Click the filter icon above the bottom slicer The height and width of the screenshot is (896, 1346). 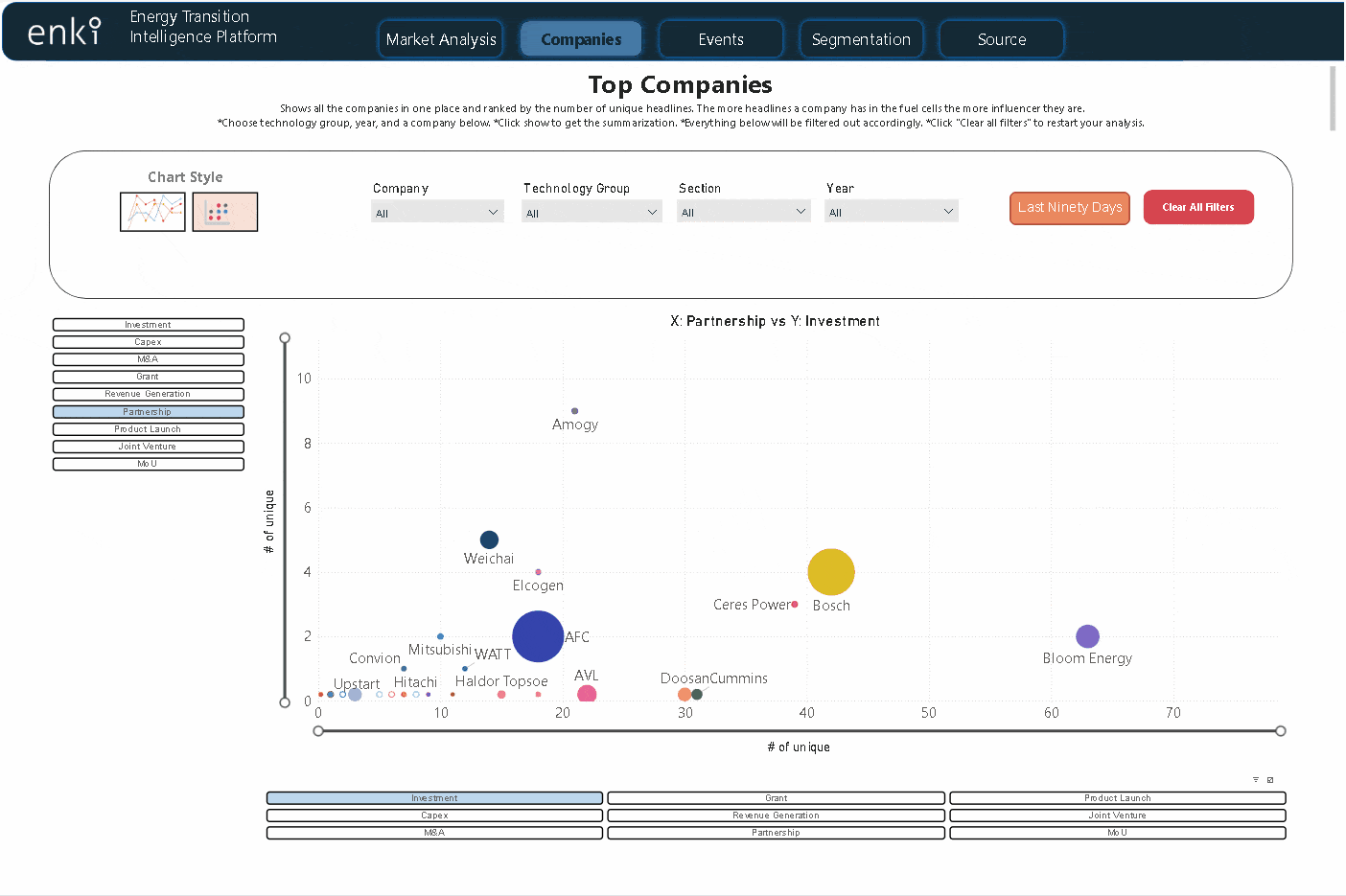coord(1256,780)
